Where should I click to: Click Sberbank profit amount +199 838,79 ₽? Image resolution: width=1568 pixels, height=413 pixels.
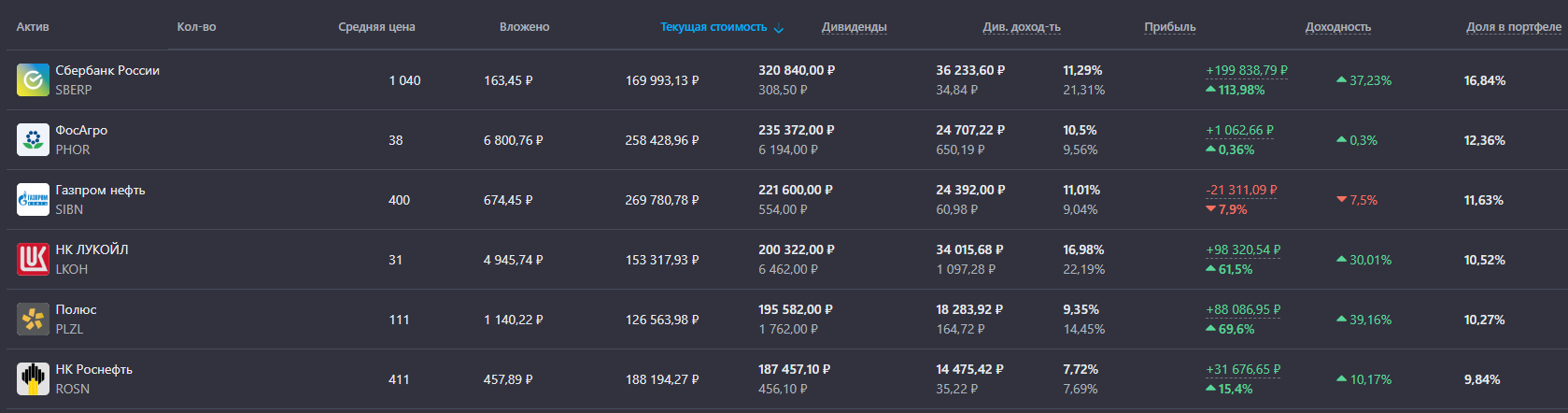coord(1247,70)
